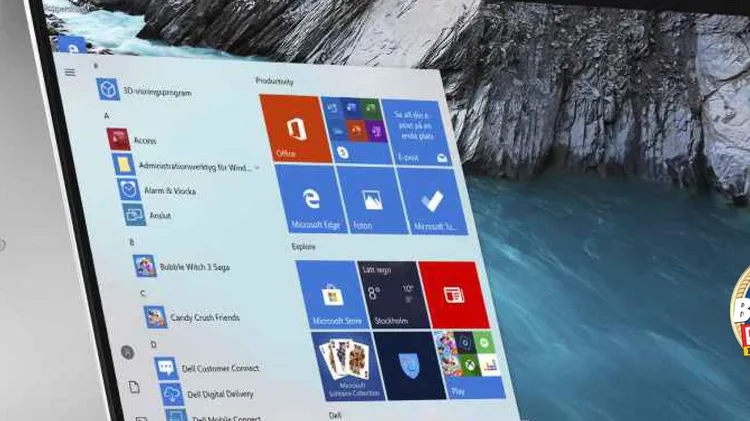Click the letter C heading in app list
This screenshot has width=750, height=421.
click(143, 293)
